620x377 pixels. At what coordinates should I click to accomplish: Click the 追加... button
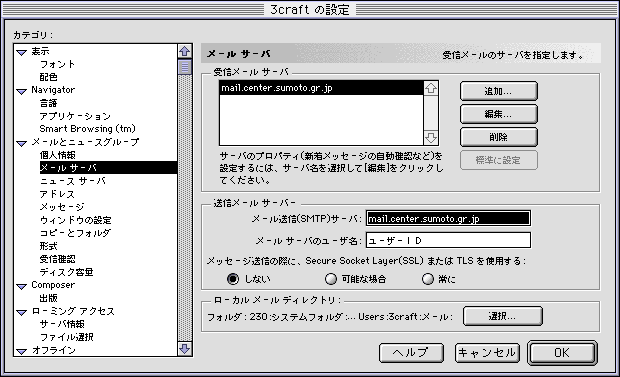point(499,91)
